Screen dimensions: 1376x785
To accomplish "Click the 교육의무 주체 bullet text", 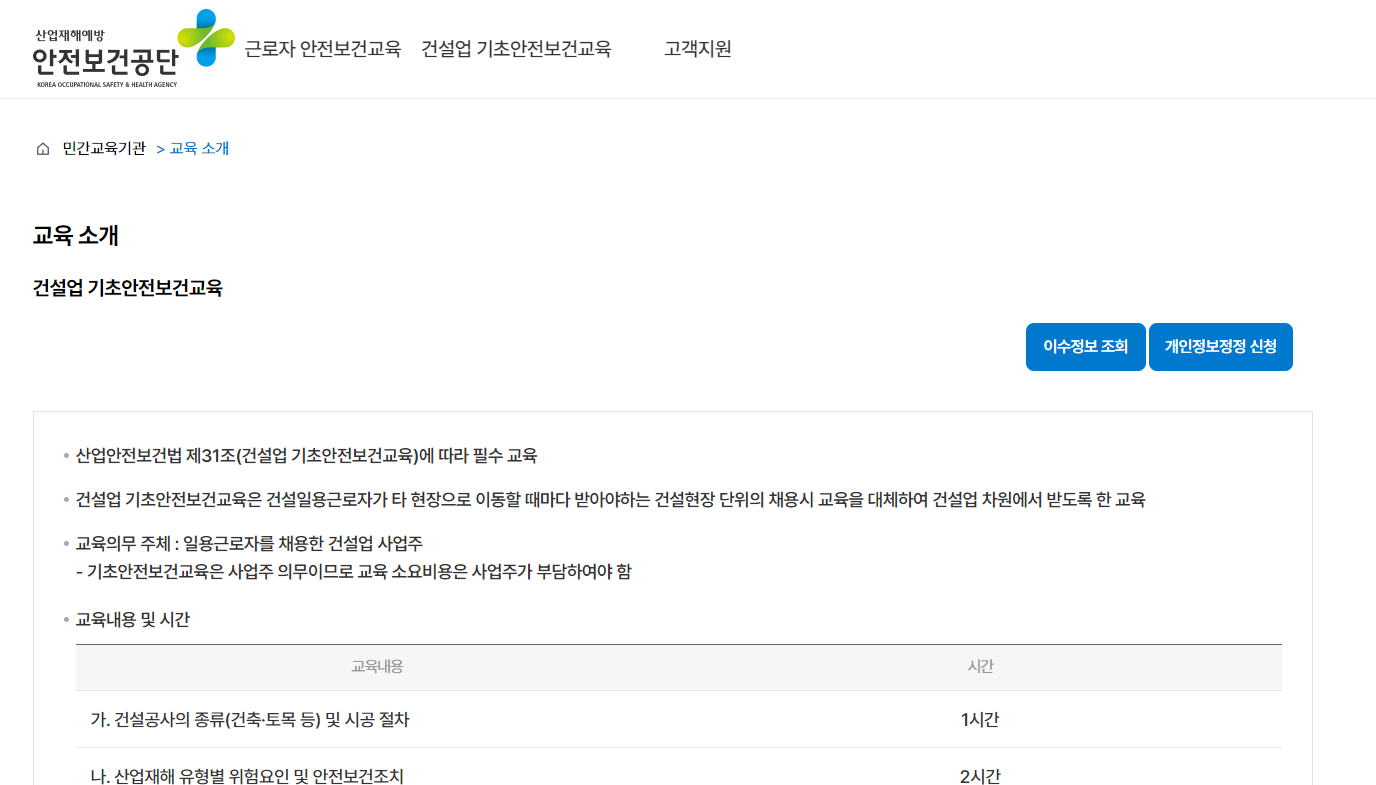I will (x=249, y=544).
